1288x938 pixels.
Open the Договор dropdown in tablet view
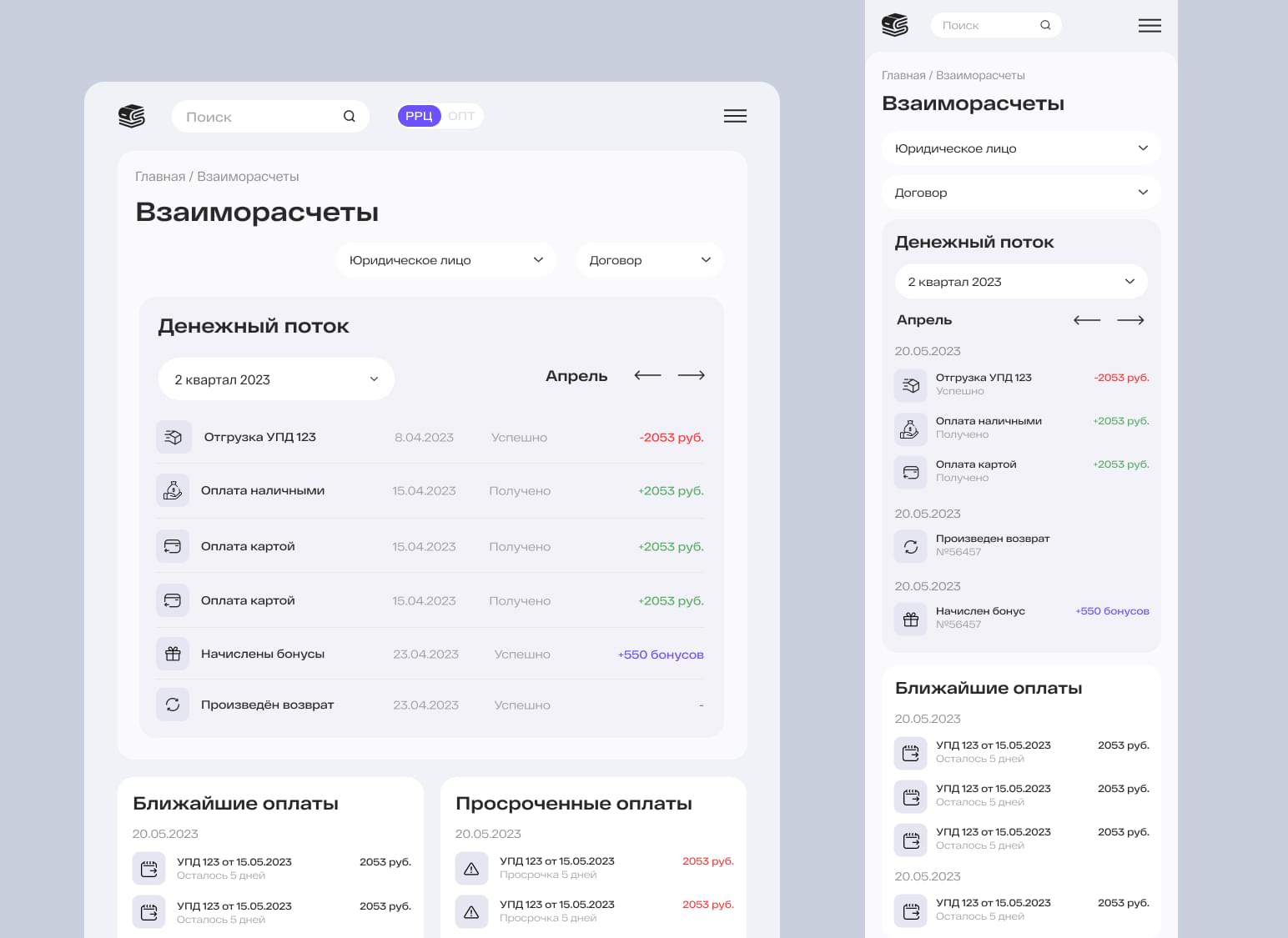(649, 260)
